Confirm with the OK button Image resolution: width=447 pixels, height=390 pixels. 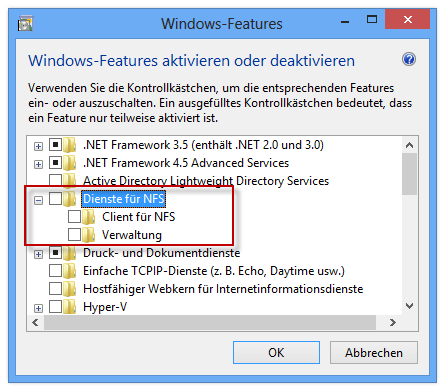point(276,352)
